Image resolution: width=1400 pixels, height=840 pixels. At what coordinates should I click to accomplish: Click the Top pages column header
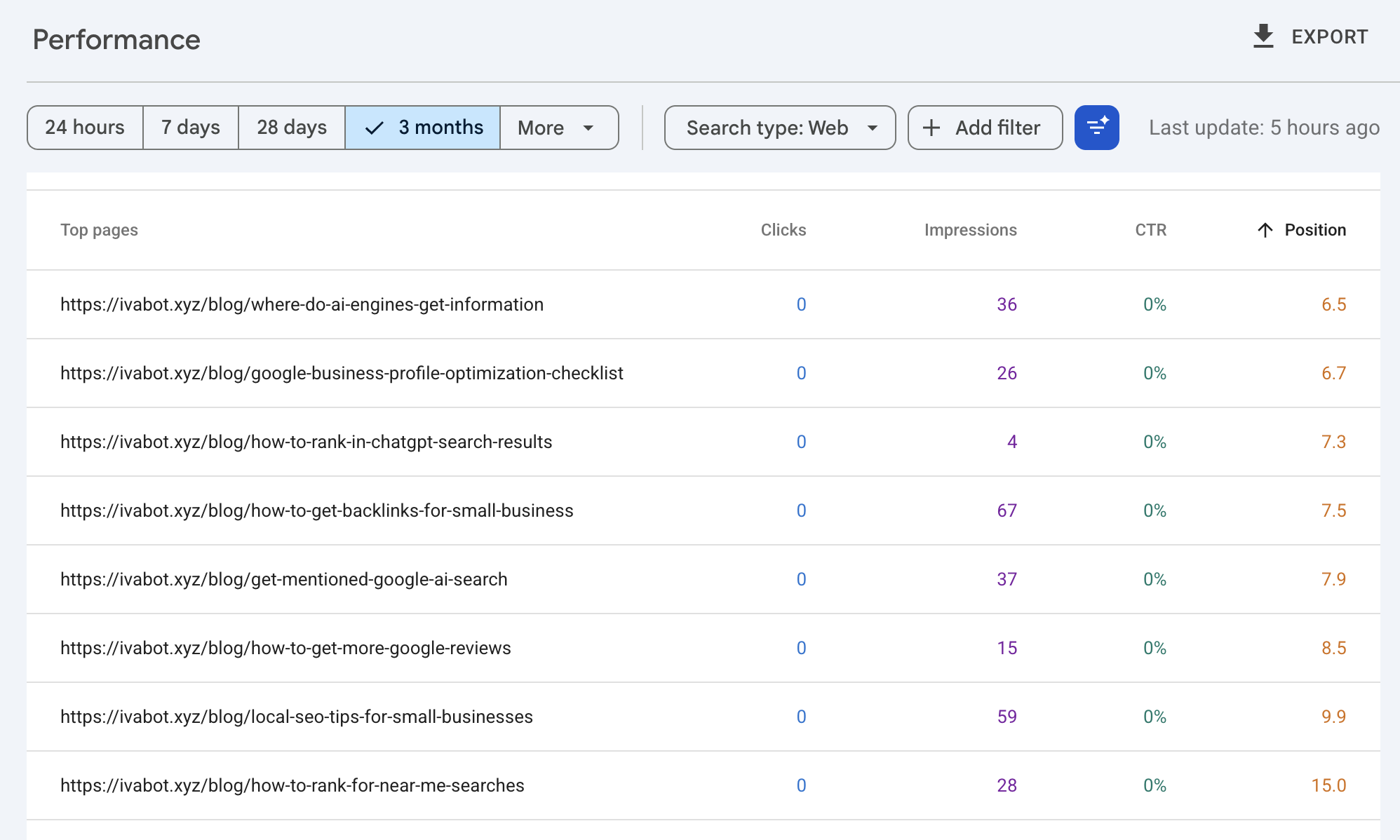[99, 230]
